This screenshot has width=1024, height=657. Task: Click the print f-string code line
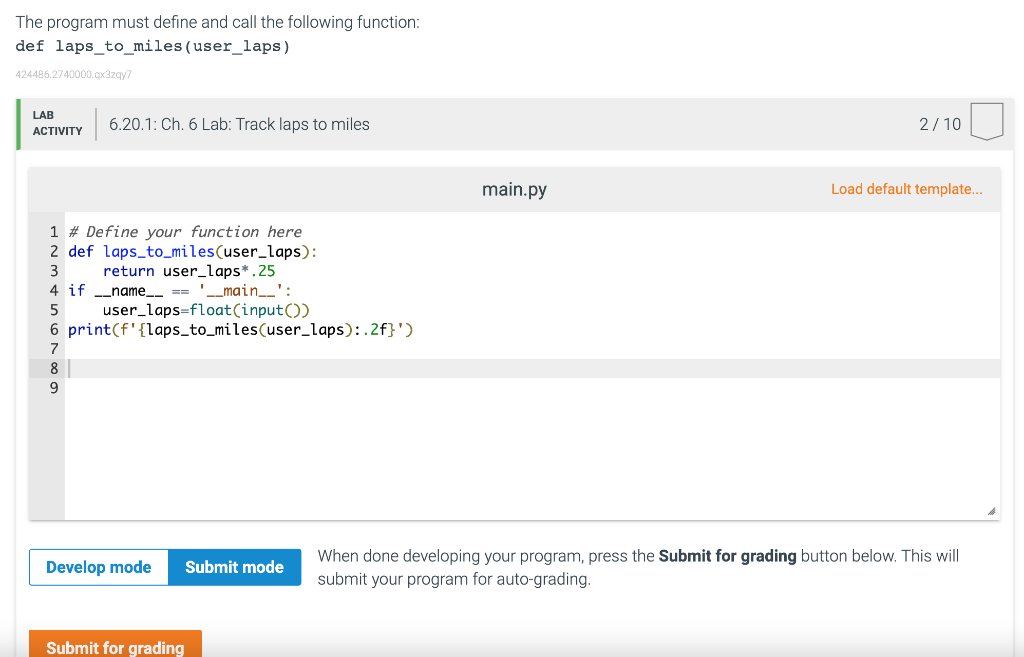coord(240,330)
